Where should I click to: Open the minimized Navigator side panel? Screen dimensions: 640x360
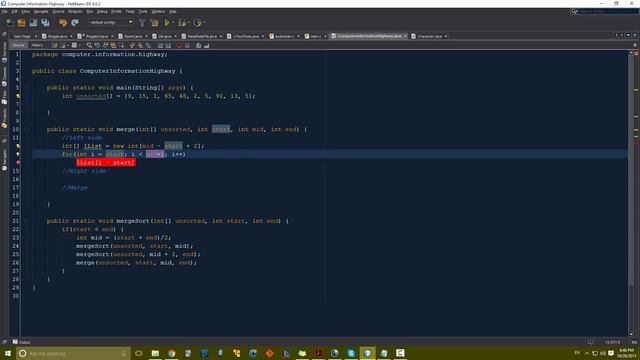tap(4, 160)
